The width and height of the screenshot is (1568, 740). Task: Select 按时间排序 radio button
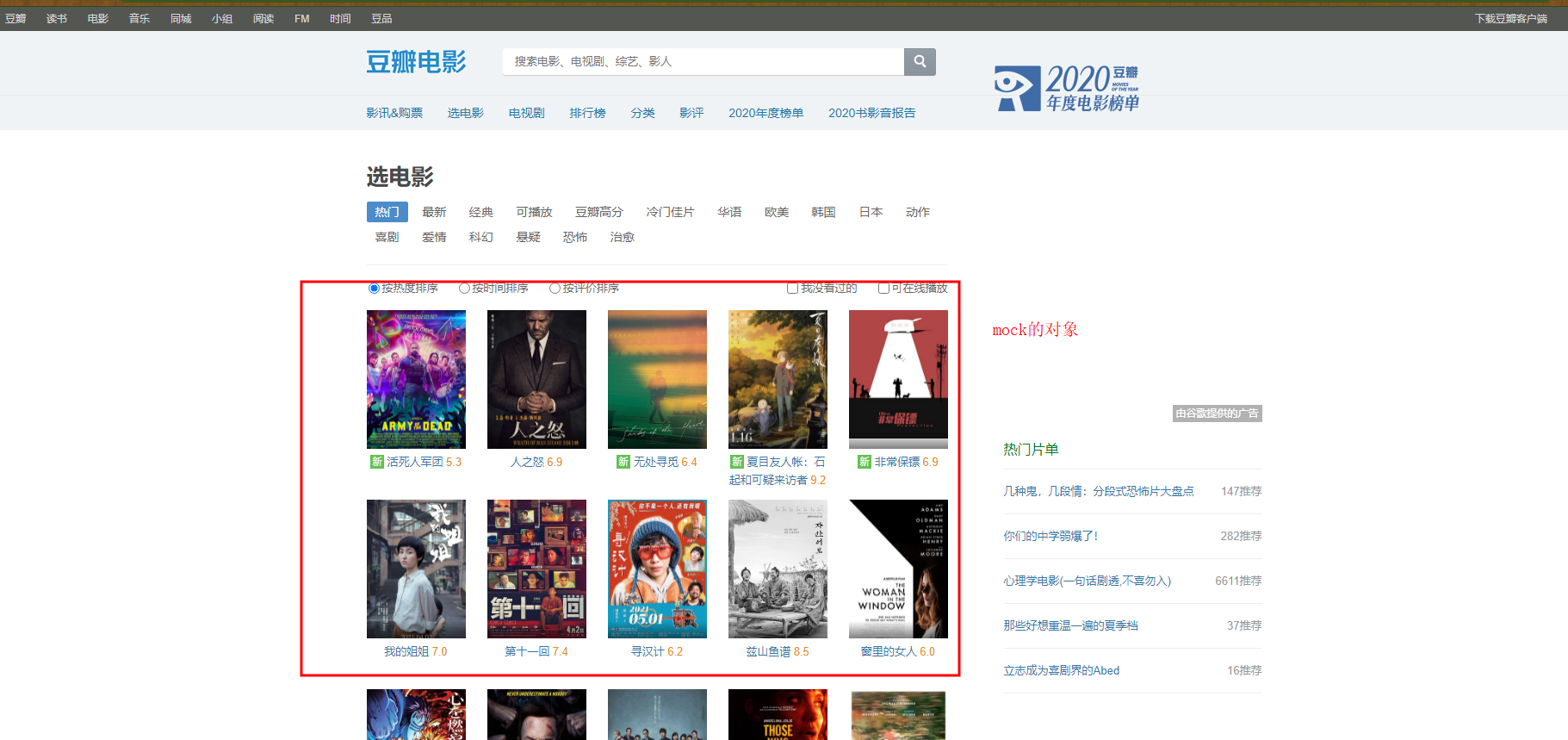tap(464, 289)
